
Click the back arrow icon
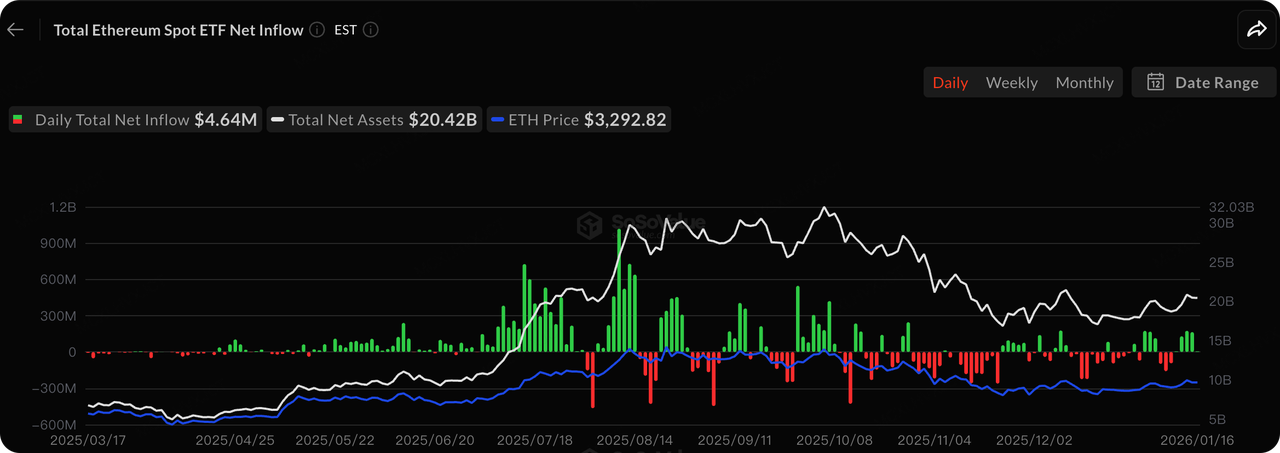point(15,30)
